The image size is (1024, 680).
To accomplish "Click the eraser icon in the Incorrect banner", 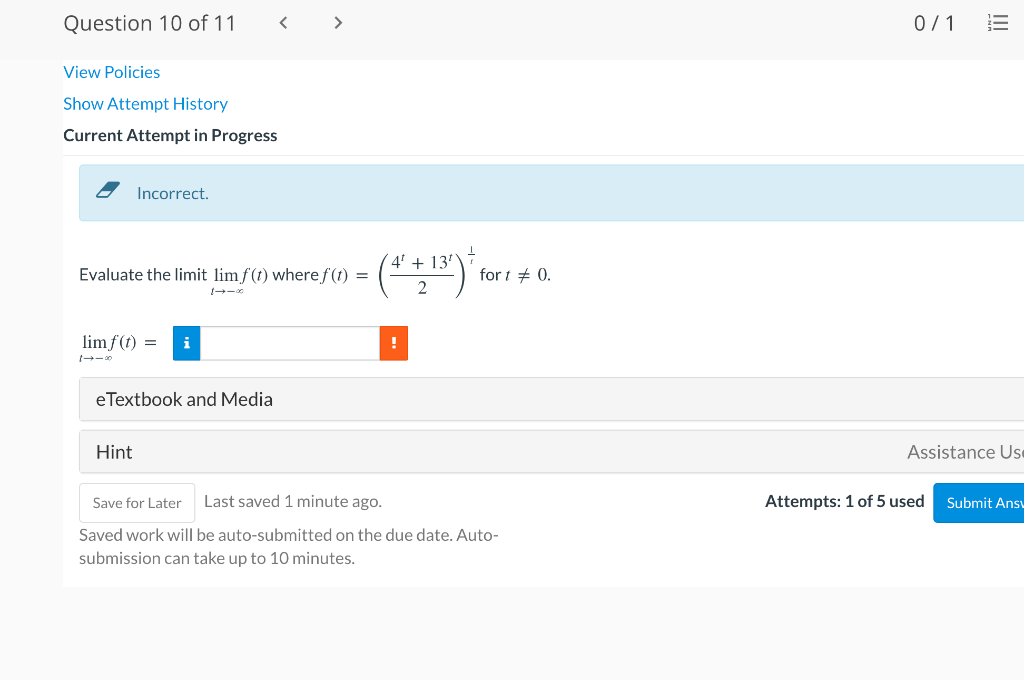I will point(109,190).
